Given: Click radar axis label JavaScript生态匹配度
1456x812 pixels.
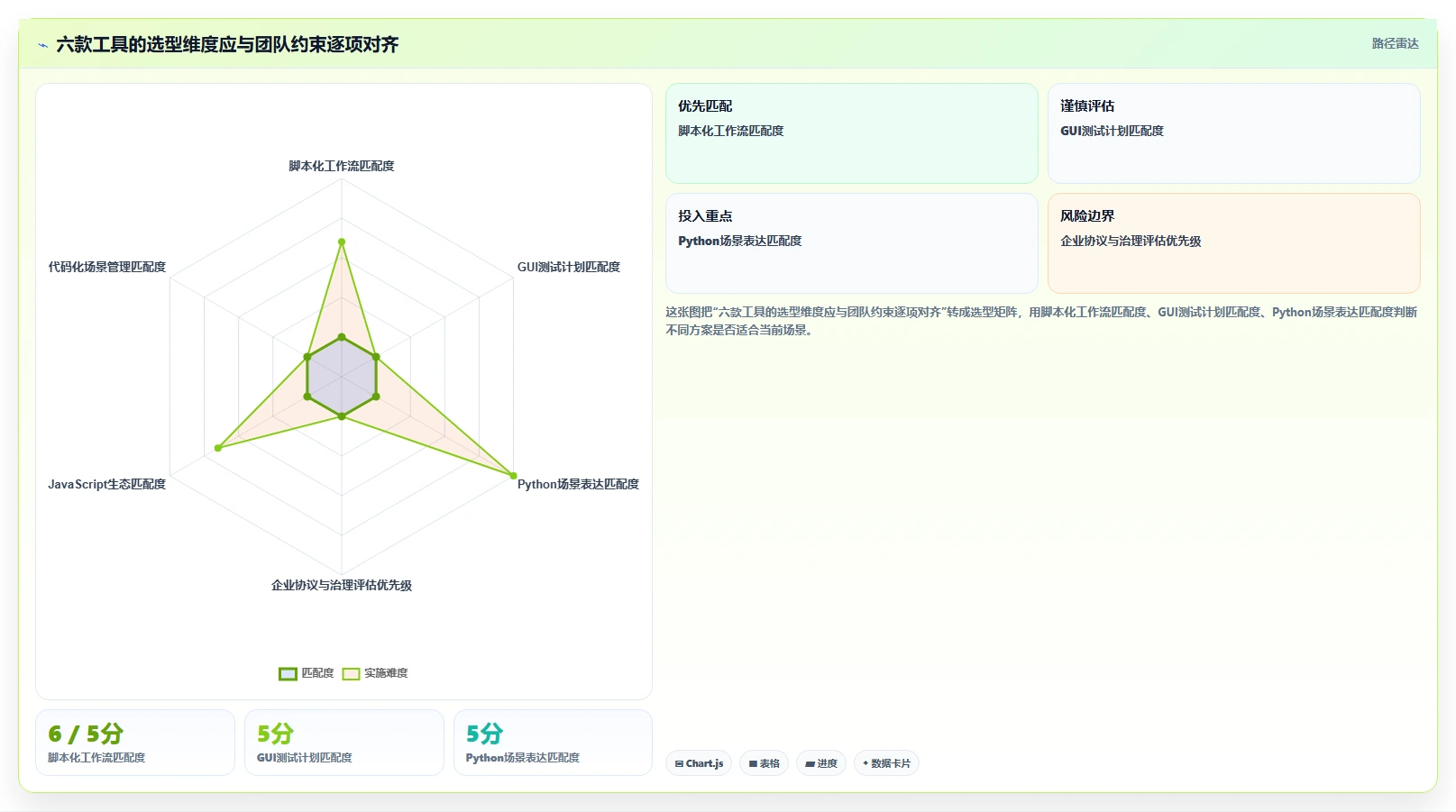Looking at the screenshot, I should [x=107, y=484].
